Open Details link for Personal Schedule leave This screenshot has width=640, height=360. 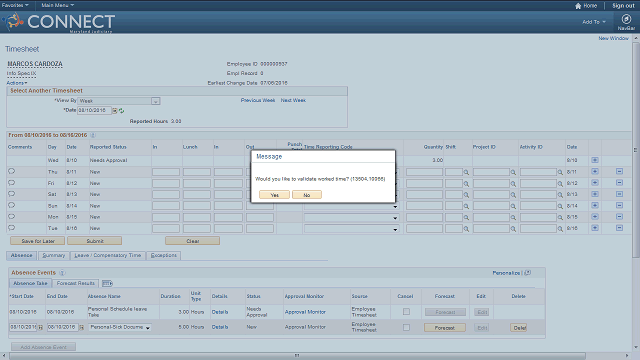(220, 312)
